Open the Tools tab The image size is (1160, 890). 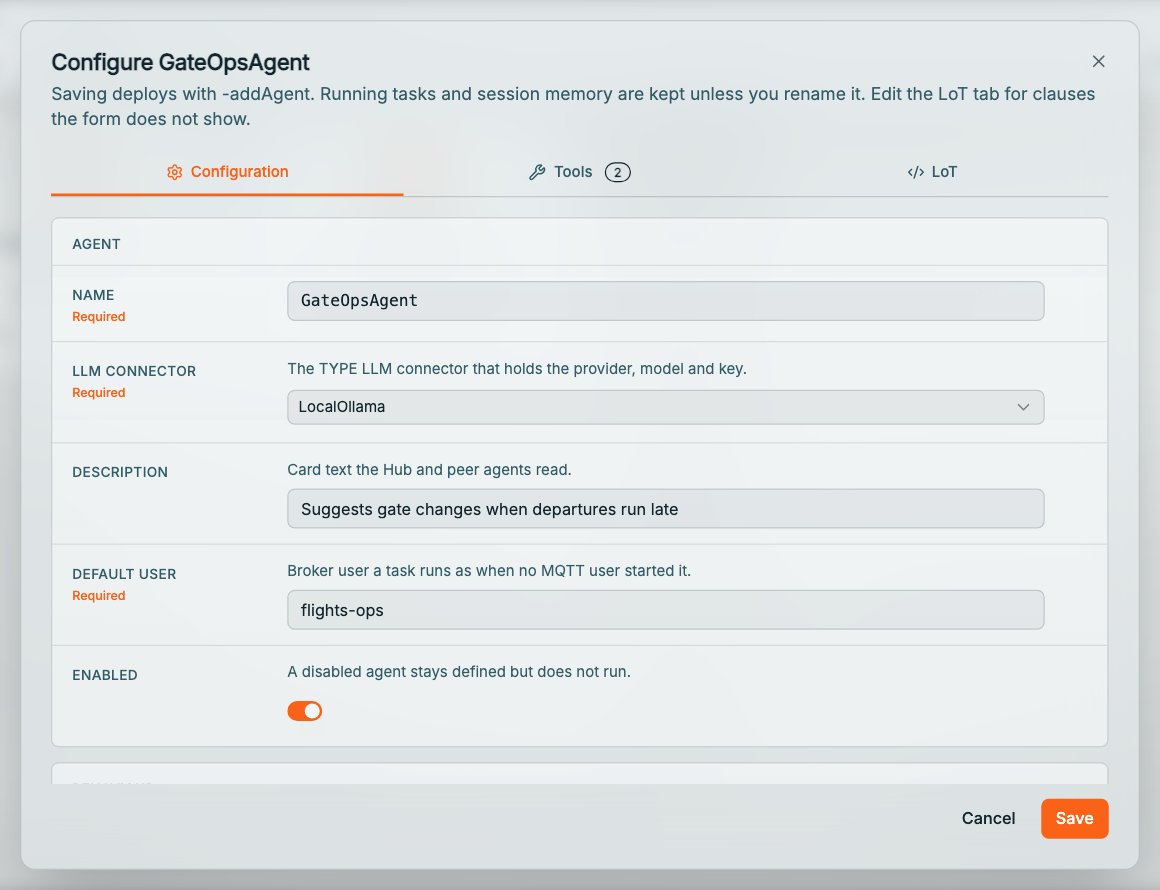(x=579, y=172)
